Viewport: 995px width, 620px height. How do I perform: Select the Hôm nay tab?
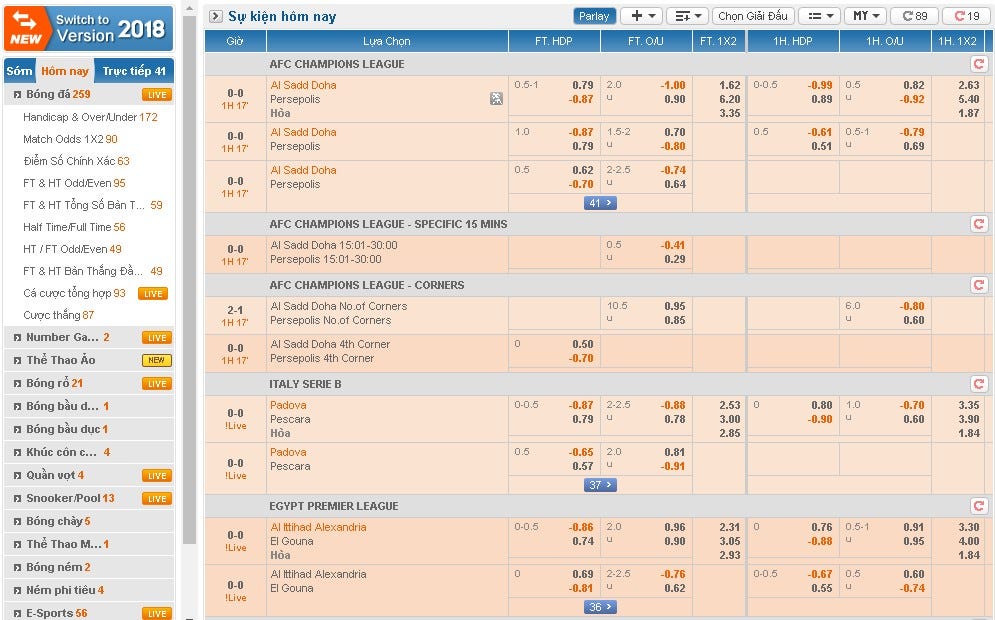pyautogui.click(x=65, y=71)
